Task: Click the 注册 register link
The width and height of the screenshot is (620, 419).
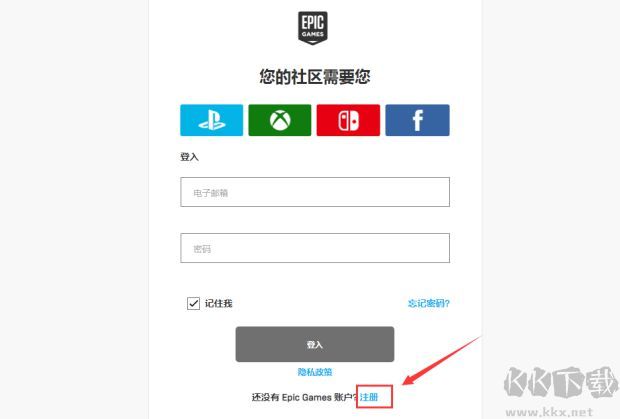Action: [369, 397]
